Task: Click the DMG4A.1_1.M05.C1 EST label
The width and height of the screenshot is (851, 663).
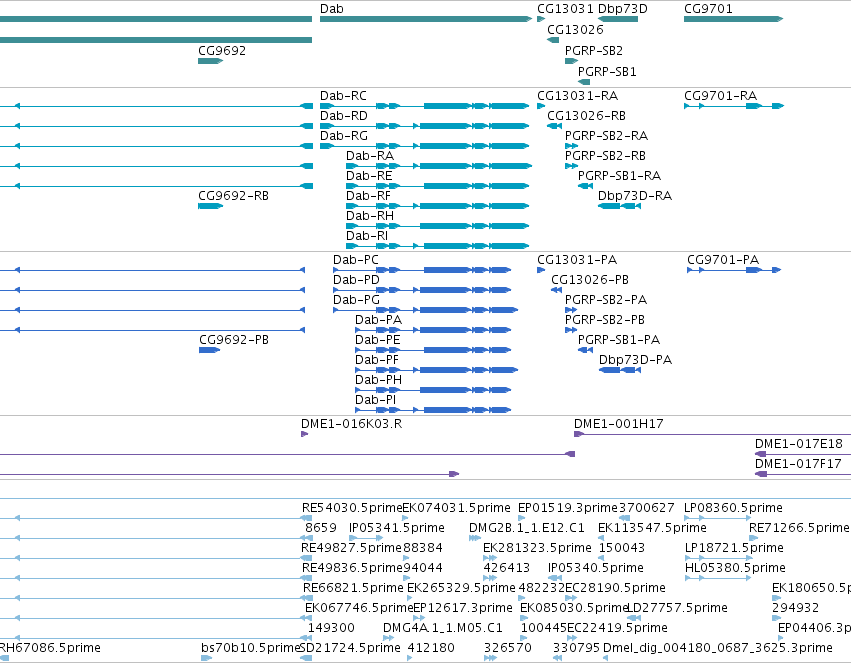Action: pyautogui.click(x=443, y=628)
